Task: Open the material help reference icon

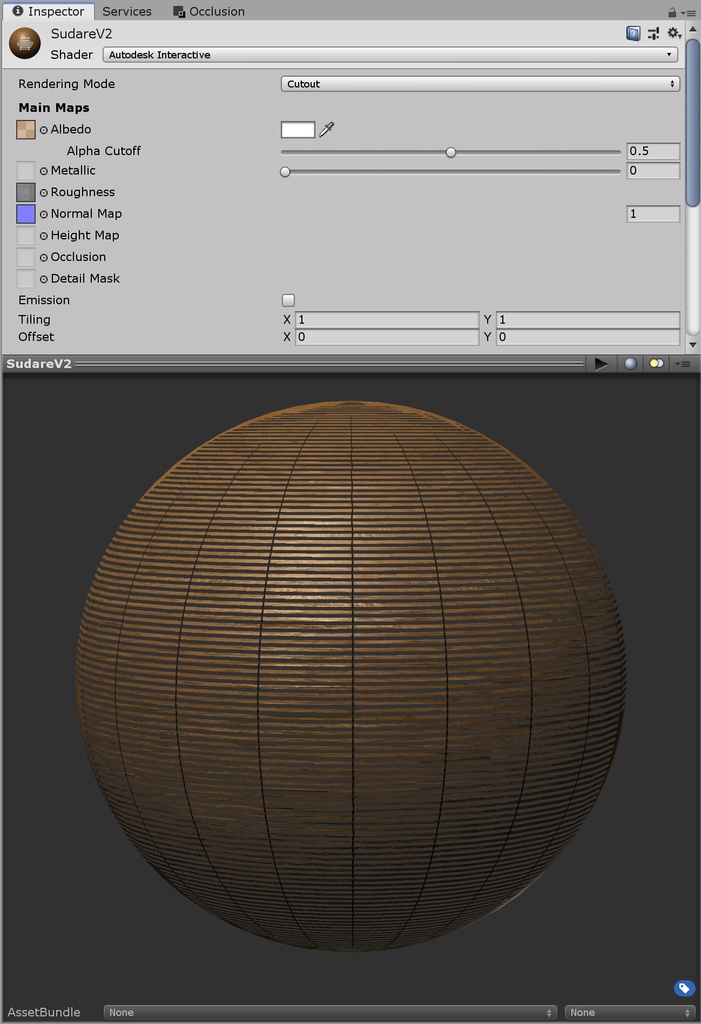Action: [x=633, y=33]
